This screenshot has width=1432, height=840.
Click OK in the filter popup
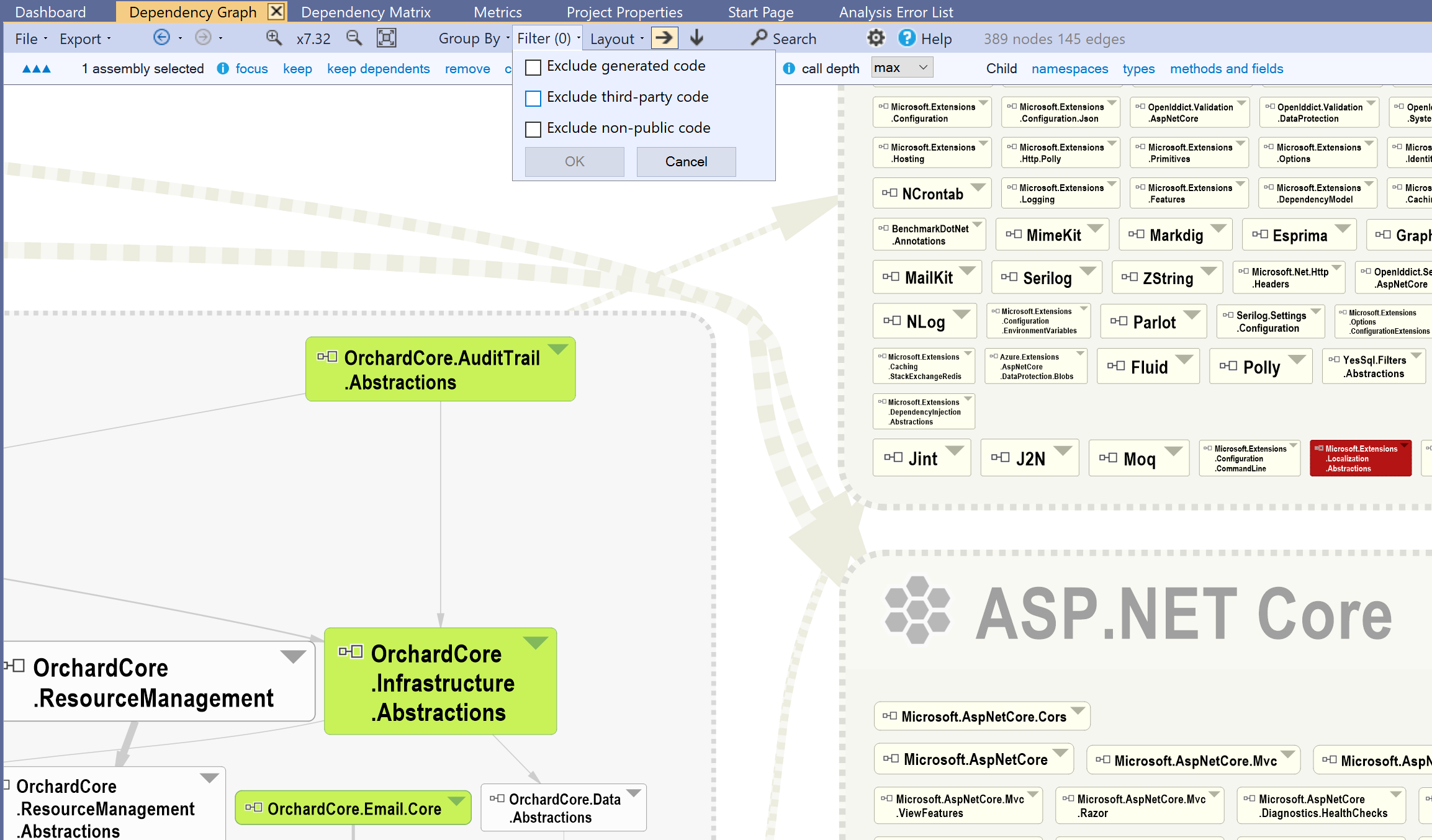(574, 161)
